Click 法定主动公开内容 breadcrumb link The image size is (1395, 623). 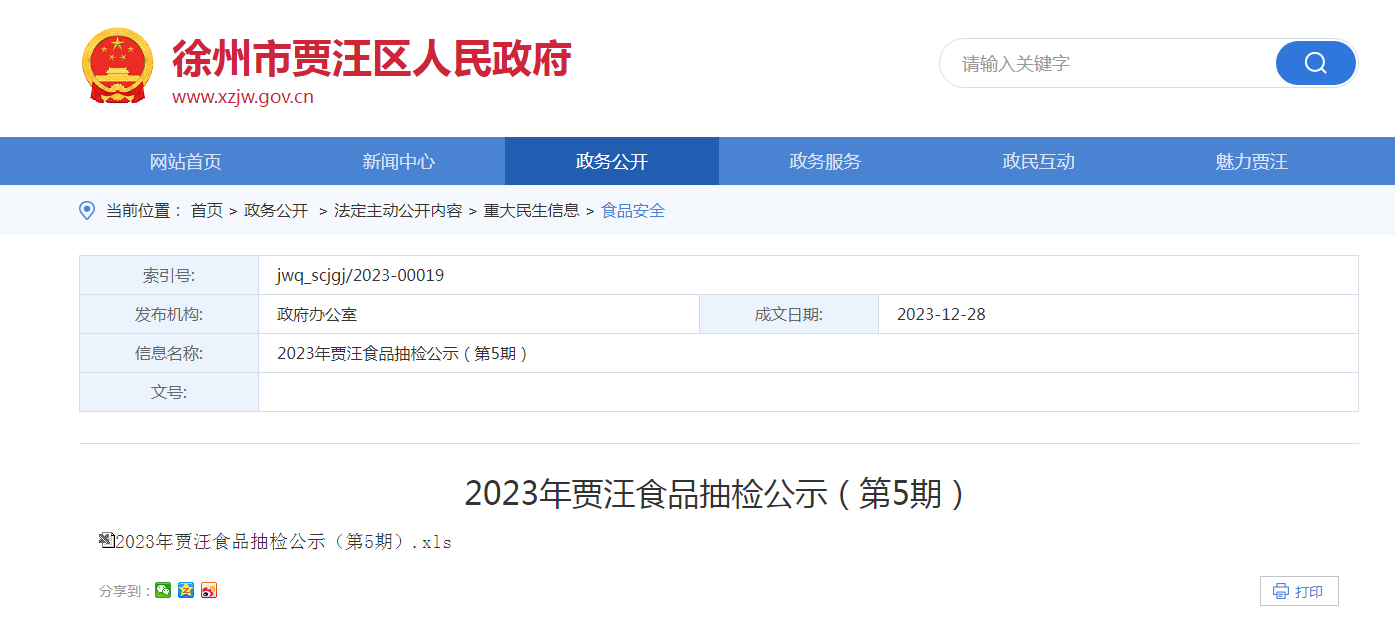tap(398, 211)
